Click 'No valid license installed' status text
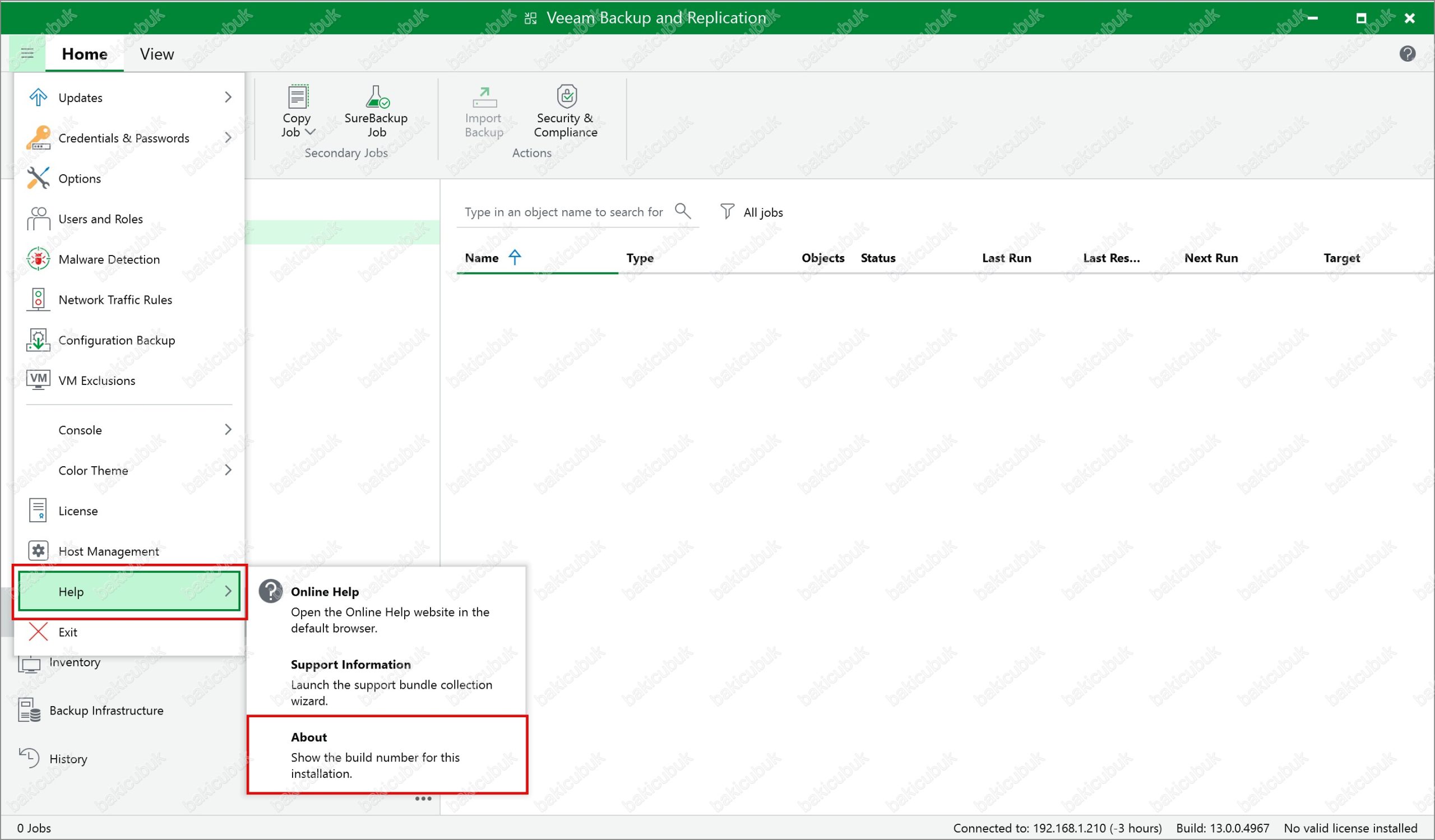Image resolution: width=1435 pixels, height=840 pixels. 1350,828
